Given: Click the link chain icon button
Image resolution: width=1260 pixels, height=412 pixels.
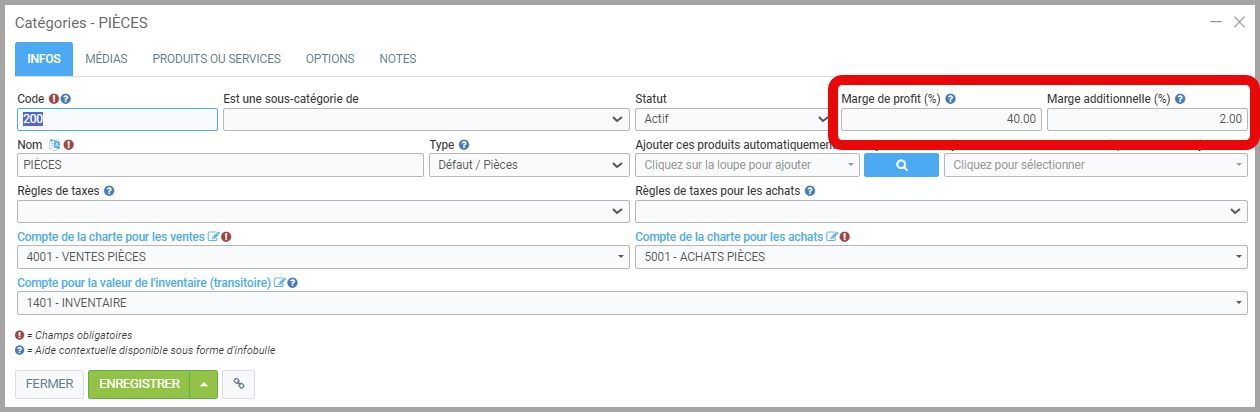Looking at the screenshot, I should (x=238, y=384).
